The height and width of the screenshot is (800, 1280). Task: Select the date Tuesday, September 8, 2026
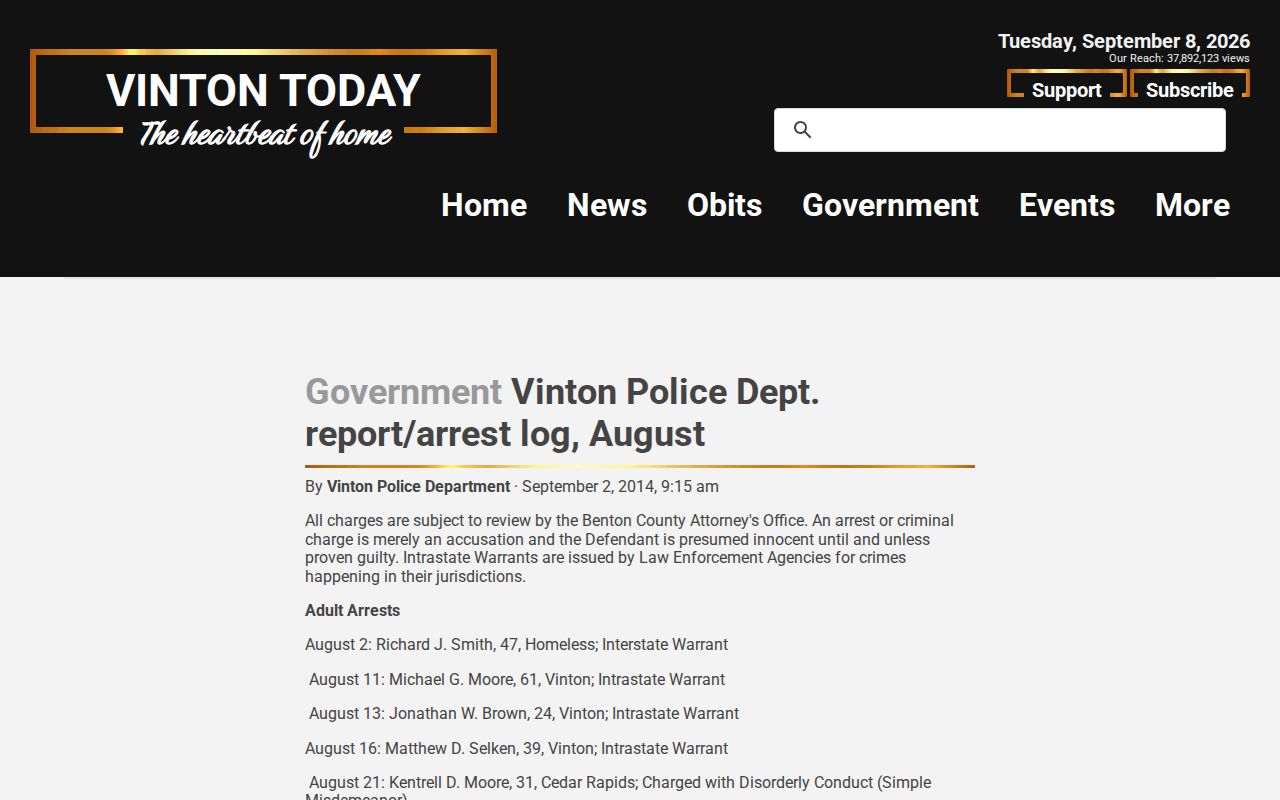tap(1124, 41)
